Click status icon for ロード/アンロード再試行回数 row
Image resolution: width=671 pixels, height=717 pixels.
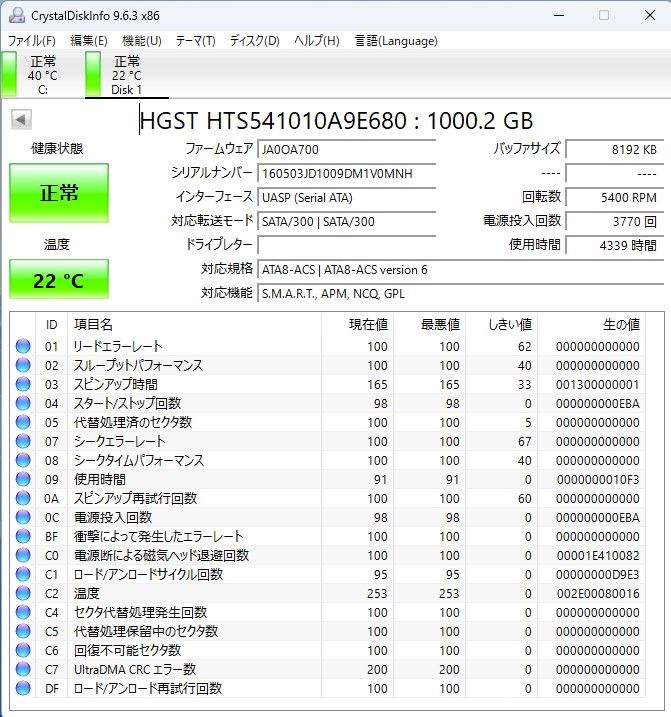tap(23, 688)
